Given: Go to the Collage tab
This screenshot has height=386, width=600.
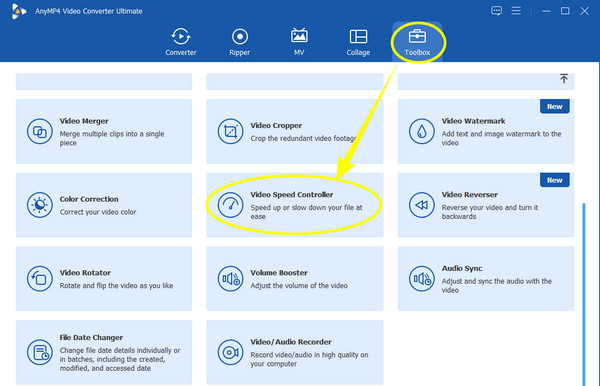Looking at the screenshot, I should coord(358,42).
